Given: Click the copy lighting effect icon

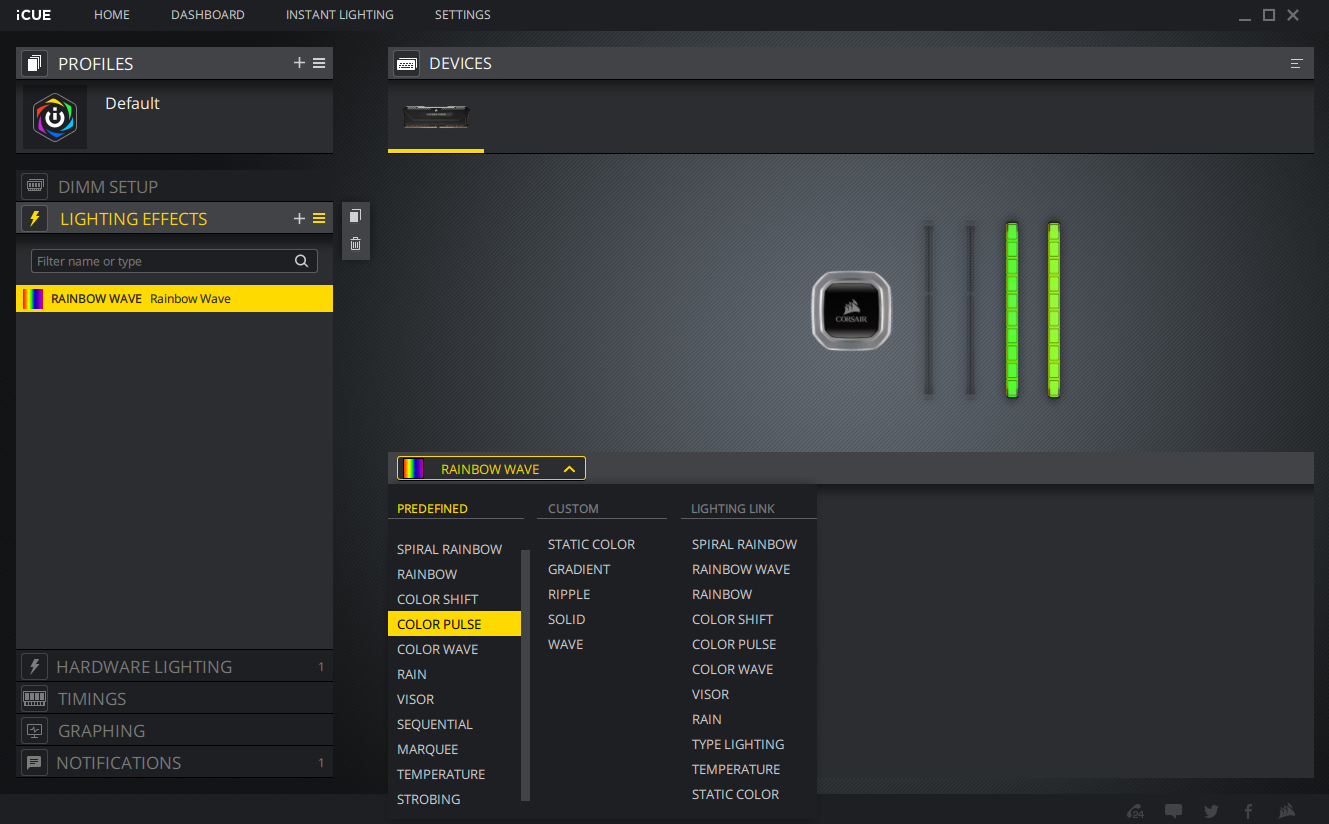Looking at the screenshot, I should pos(355,216).
